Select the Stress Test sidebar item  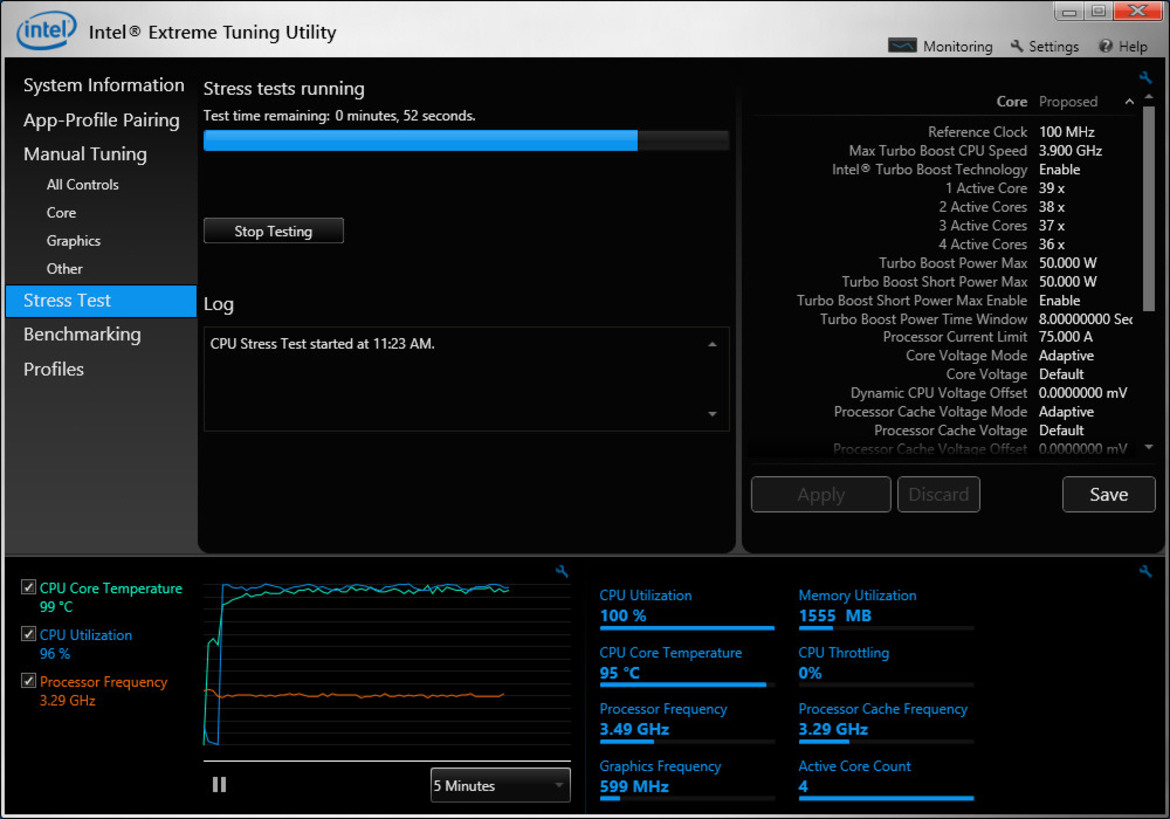(101, 301)
